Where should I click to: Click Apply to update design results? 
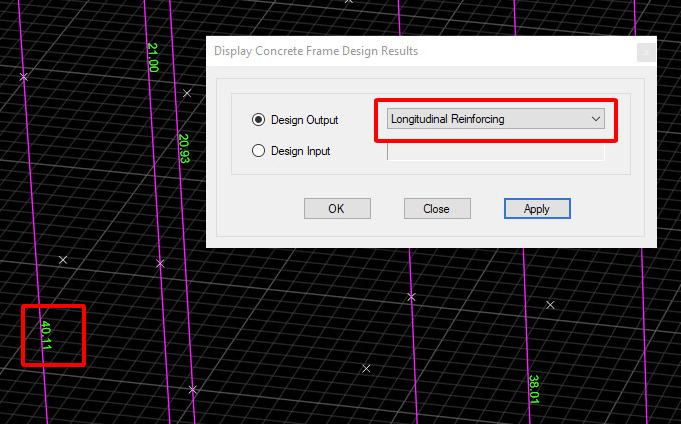point(537,209)
